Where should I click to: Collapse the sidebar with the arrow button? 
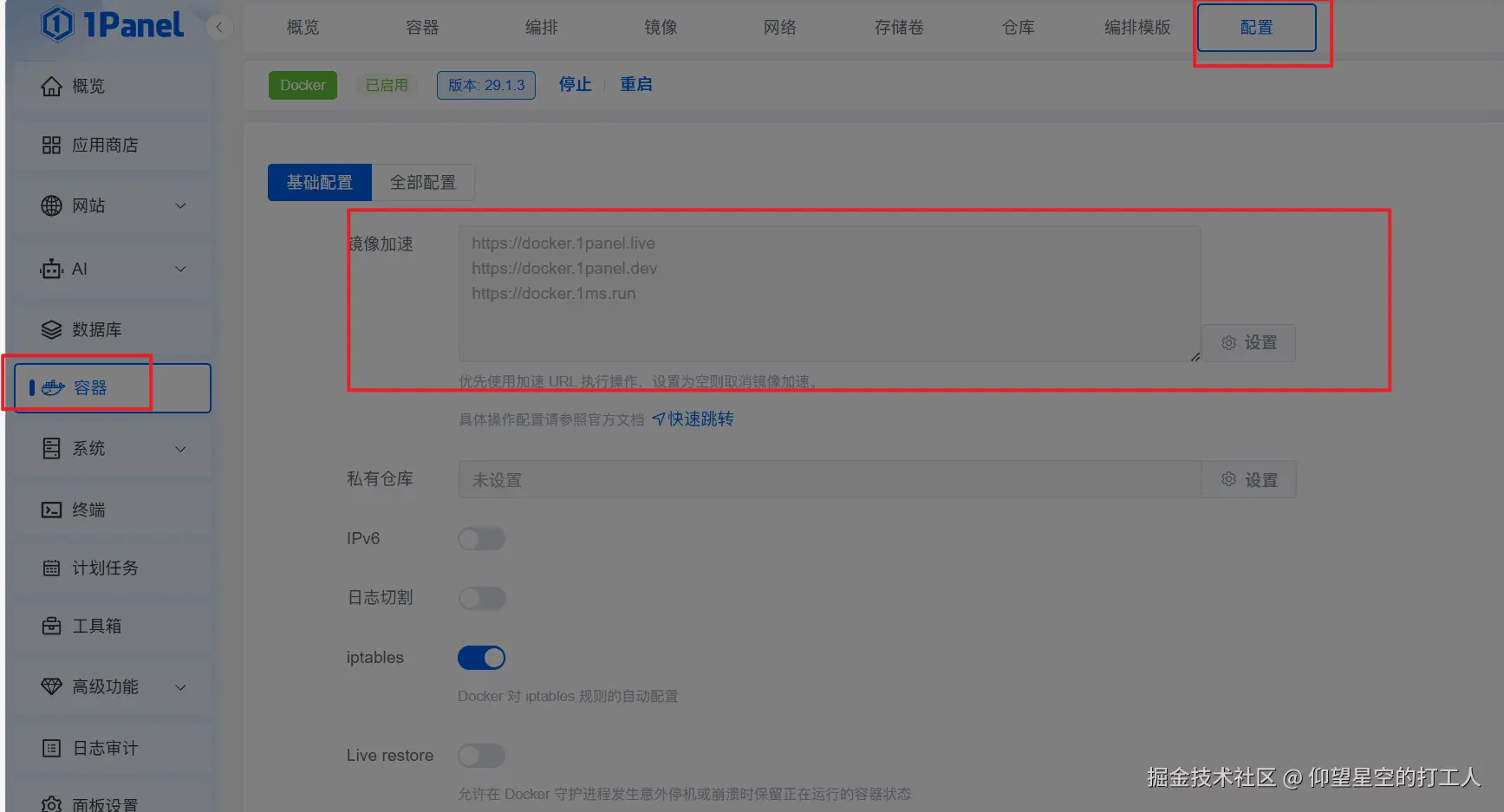(219, 27)
